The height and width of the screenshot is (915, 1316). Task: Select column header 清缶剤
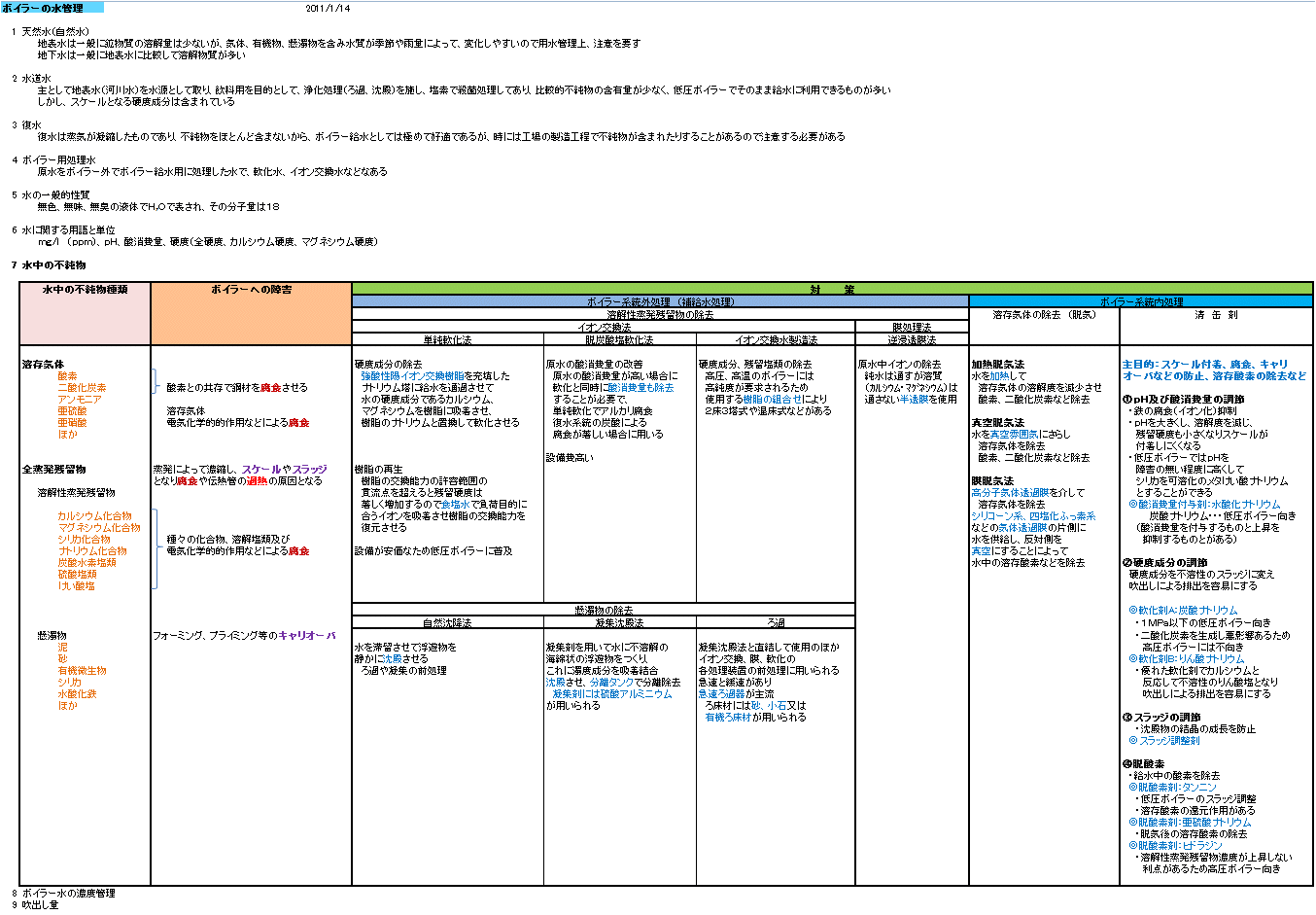click(1216, 315)
